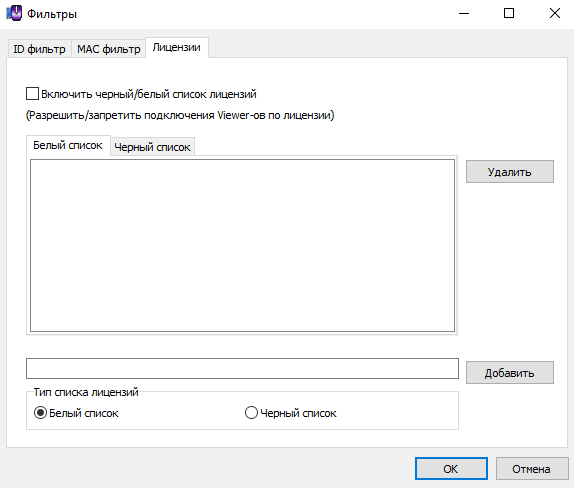Select the Белый список radio button
This screenshot has width=574, height=488.
[40, 413]
